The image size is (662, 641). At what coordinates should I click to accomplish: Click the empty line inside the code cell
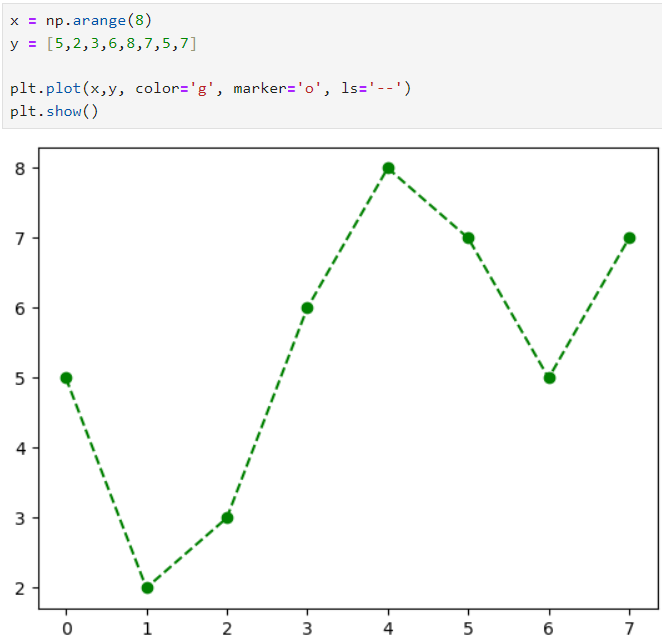coord(332,66)
